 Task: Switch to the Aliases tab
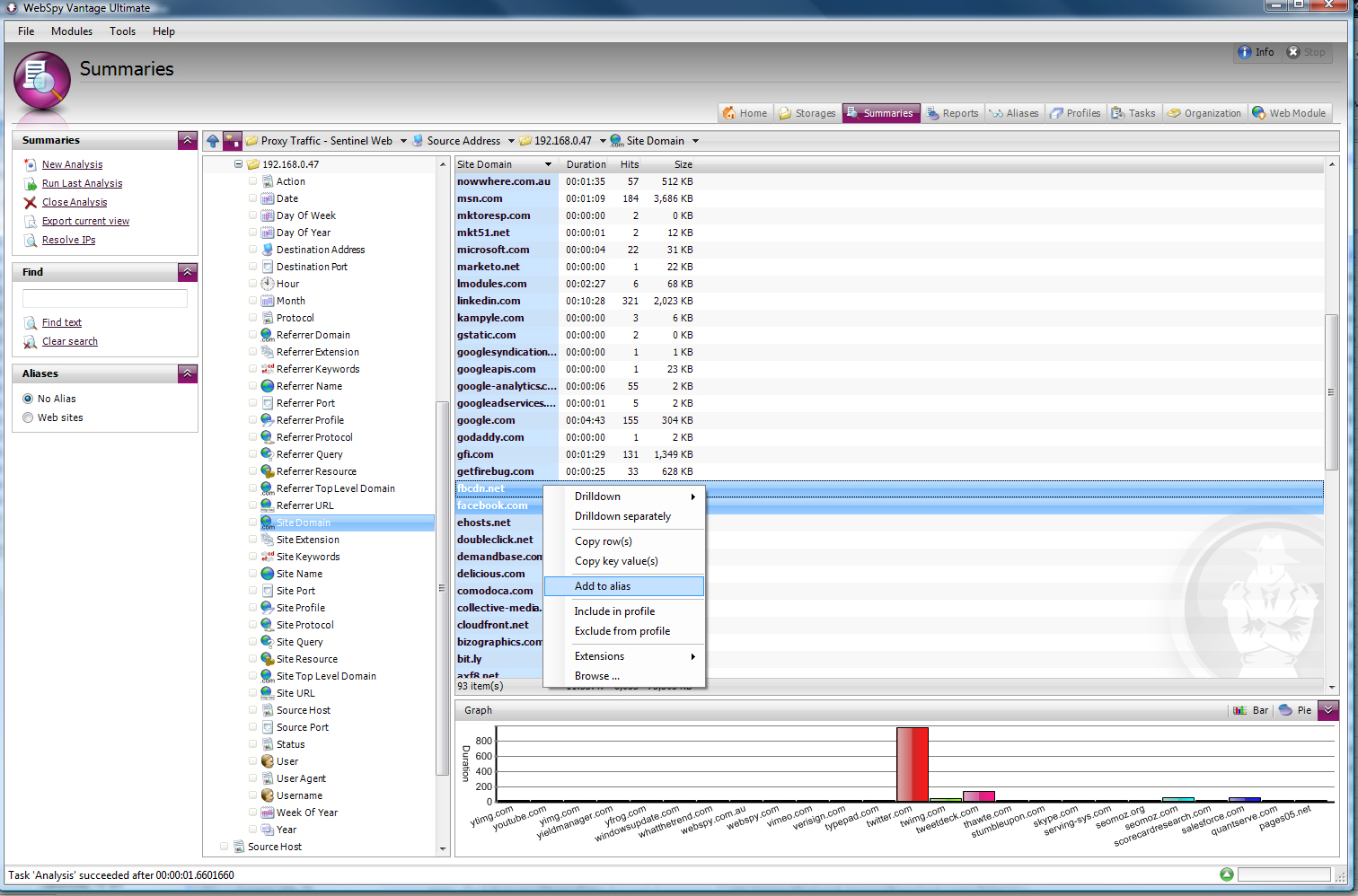tap(1014, 113)
